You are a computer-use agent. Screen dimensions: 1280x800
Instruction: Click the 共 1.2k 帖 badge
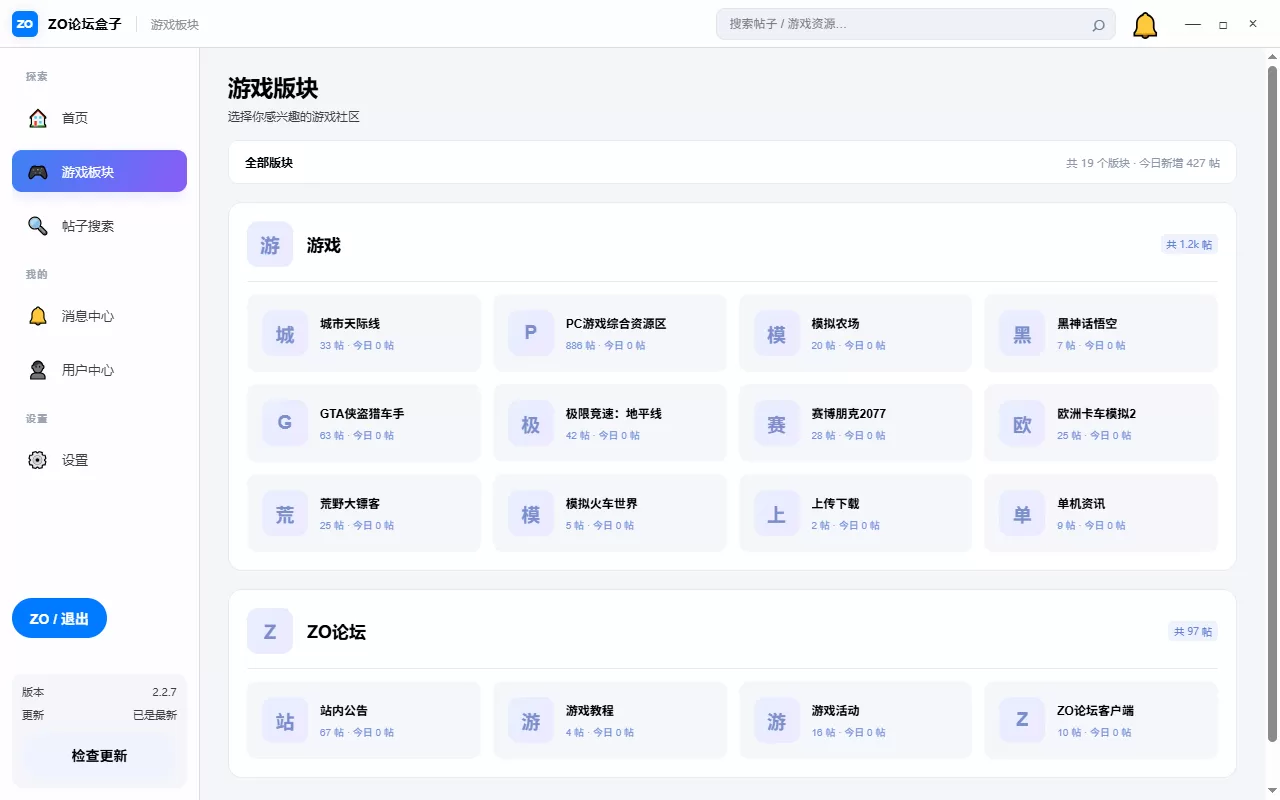tap(1189, 244)
